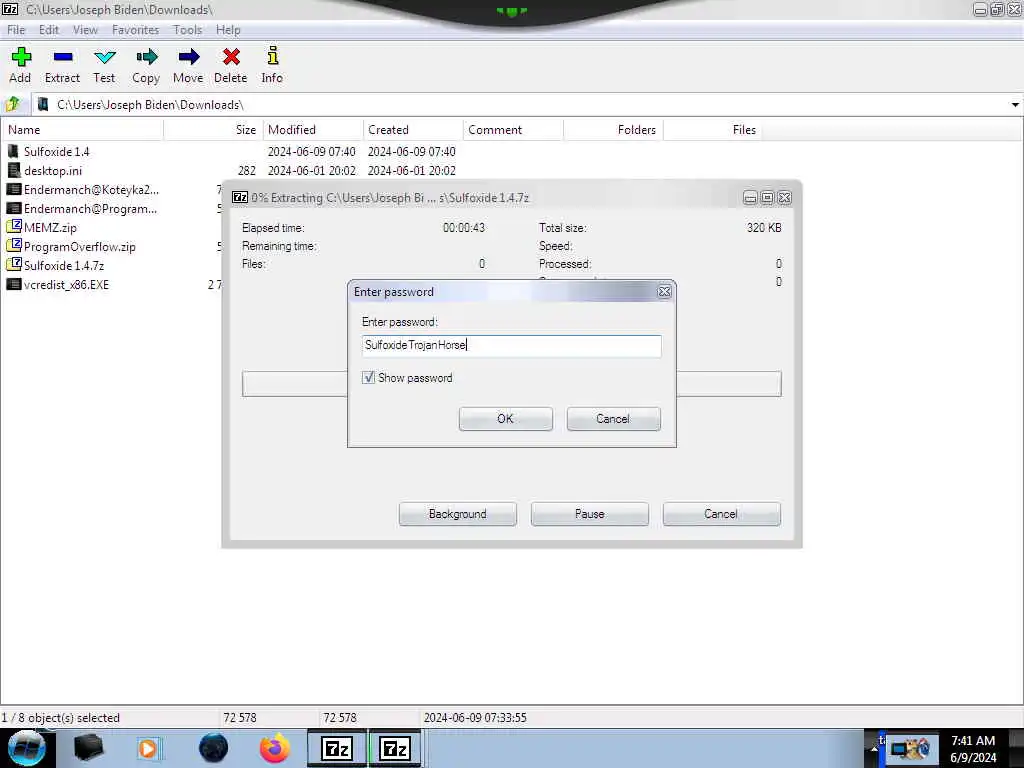Confirm password with OK button

(505, 419)
